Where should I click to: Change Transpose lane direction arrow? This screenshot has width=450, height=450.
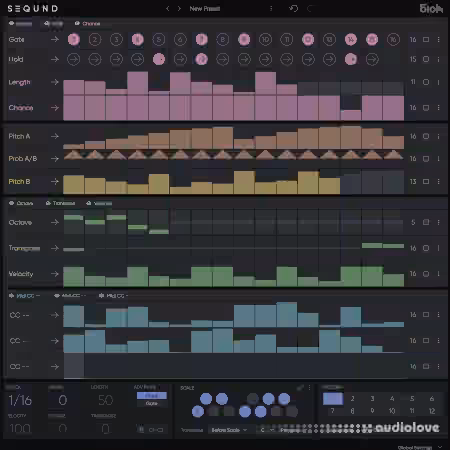(x=55, y=248)
